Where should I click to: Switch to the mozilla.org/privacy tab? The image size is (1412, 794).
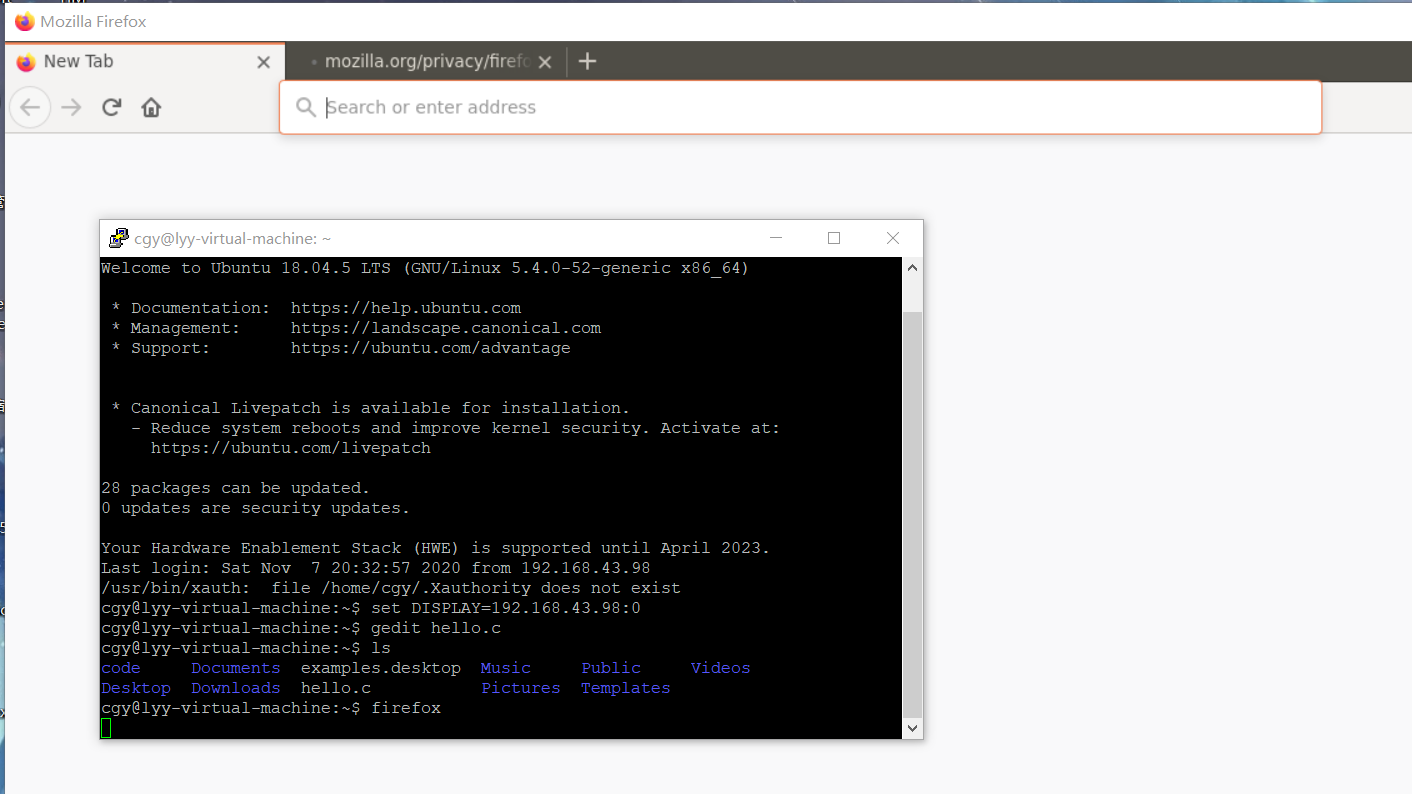426,62
